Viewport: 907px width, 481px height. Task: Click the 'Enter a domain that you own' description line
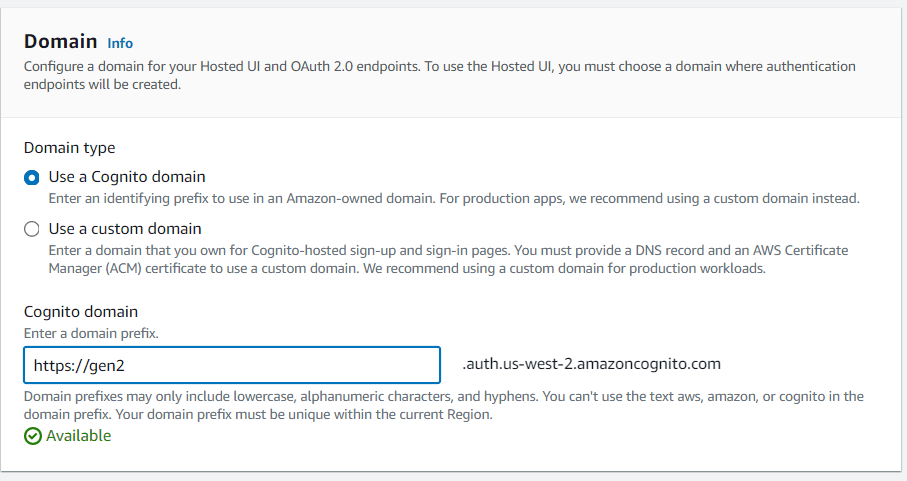coord(448,250)
